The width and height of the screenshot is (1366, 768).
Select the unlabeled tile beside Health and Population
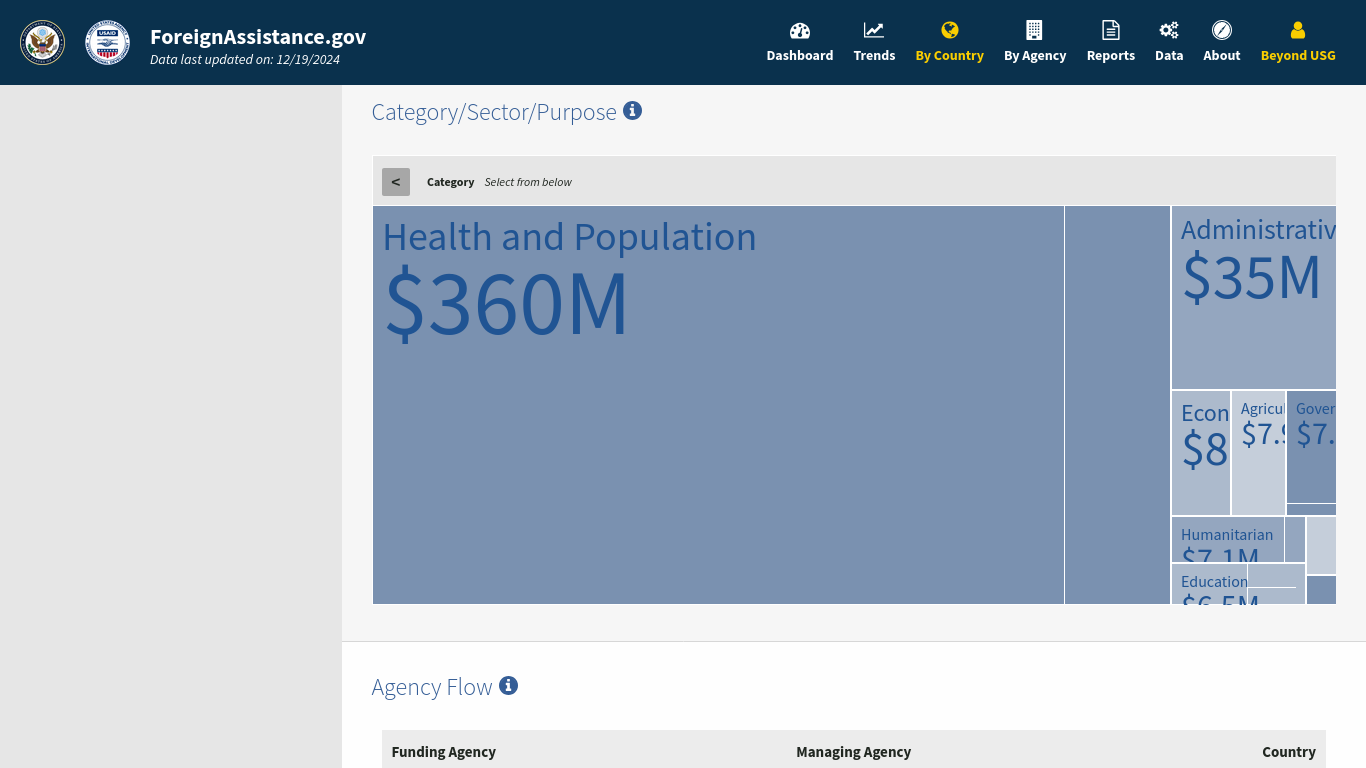coord(1117,405)
